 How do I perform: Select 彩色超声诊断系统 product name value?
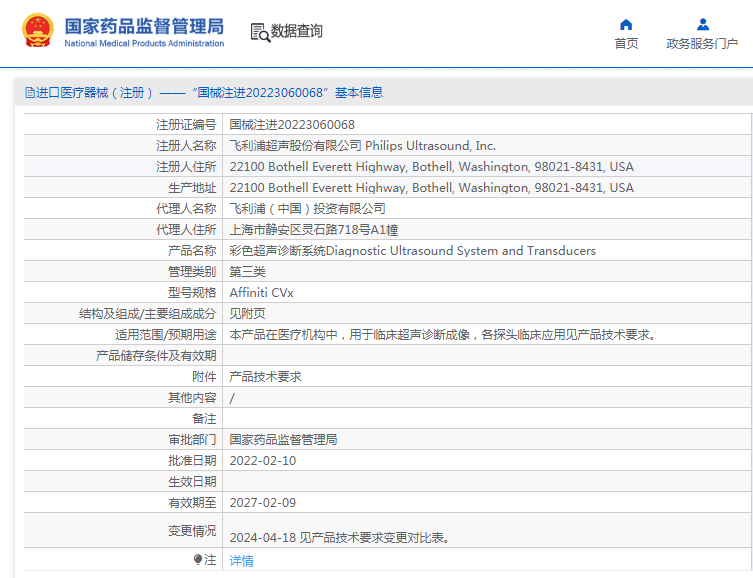tap(413, 251)
